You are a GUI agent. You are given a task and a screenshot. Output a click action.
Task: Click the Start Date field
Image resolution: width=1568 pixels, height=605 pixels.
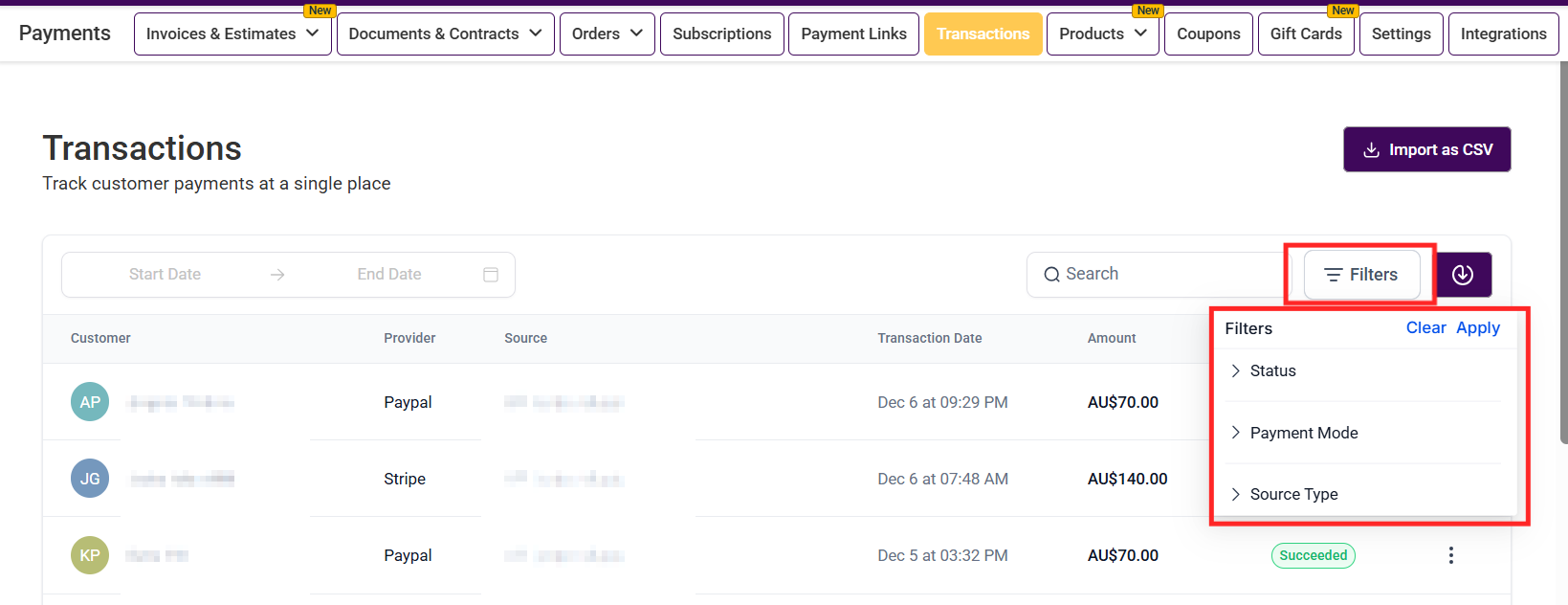pos(165,275)
